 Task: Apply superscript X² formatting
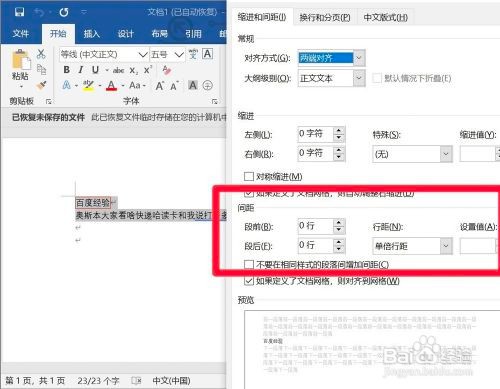pos(147,70)
